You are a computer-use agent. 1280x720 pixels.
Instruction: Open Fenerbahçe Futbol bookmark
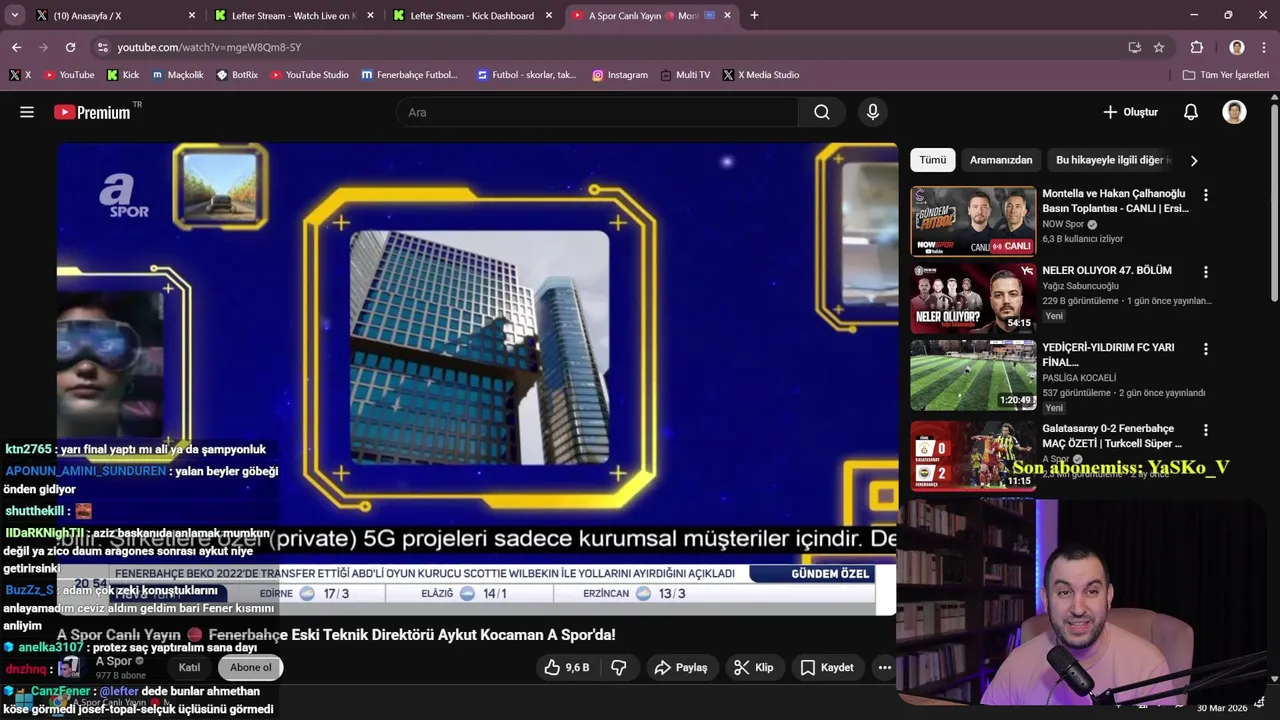(x=409, y=75)
